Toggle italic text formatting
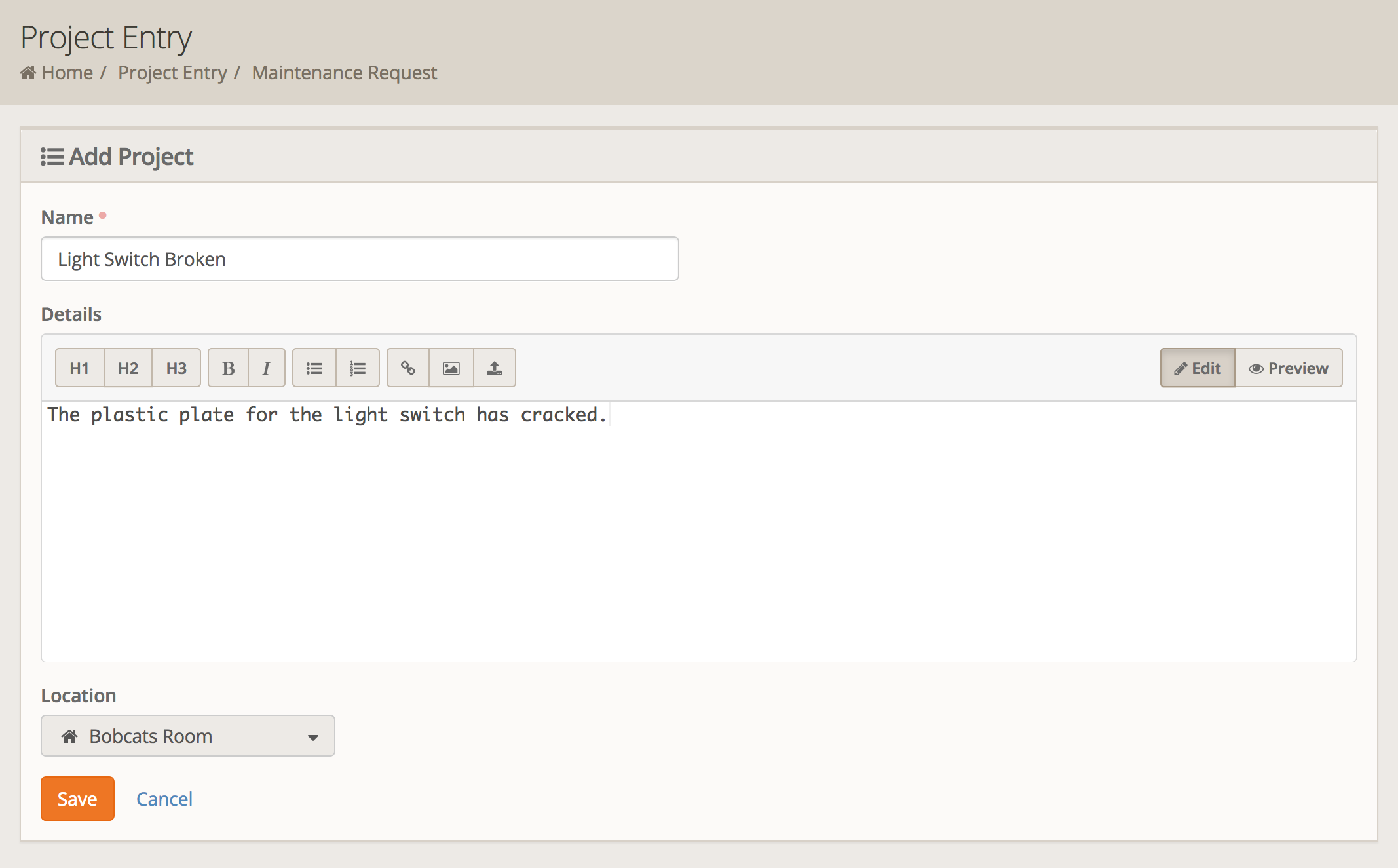 coord(266,368)
